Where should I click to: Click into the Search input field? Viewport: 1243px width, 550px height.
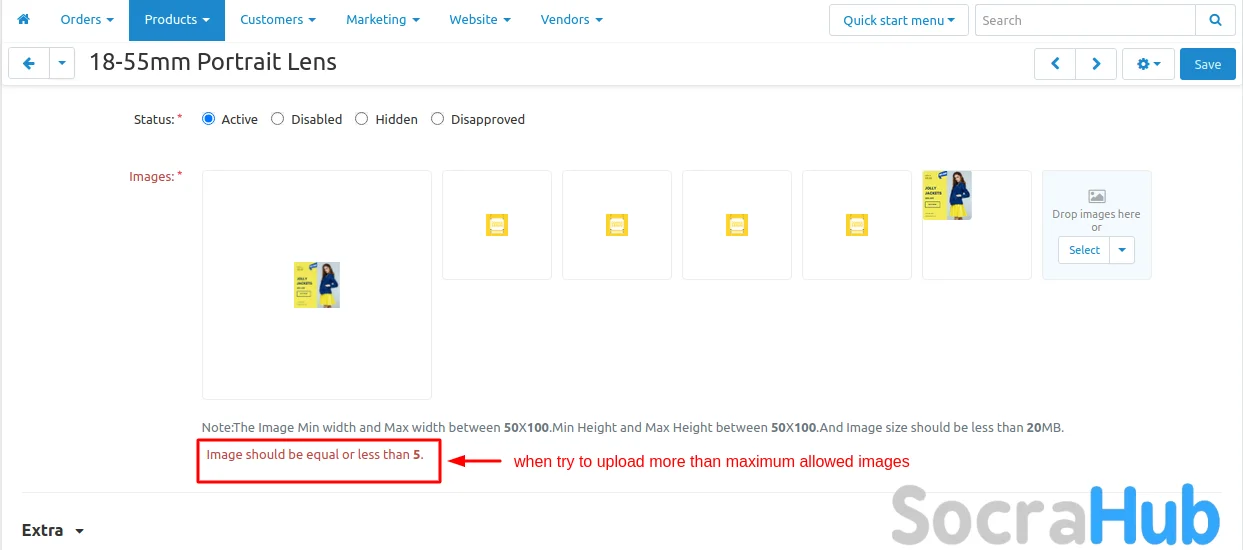1085,20
